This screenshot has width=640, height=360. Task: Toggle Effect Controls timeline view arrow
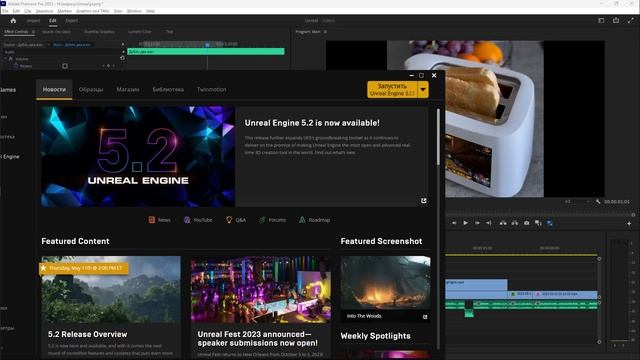123,44
